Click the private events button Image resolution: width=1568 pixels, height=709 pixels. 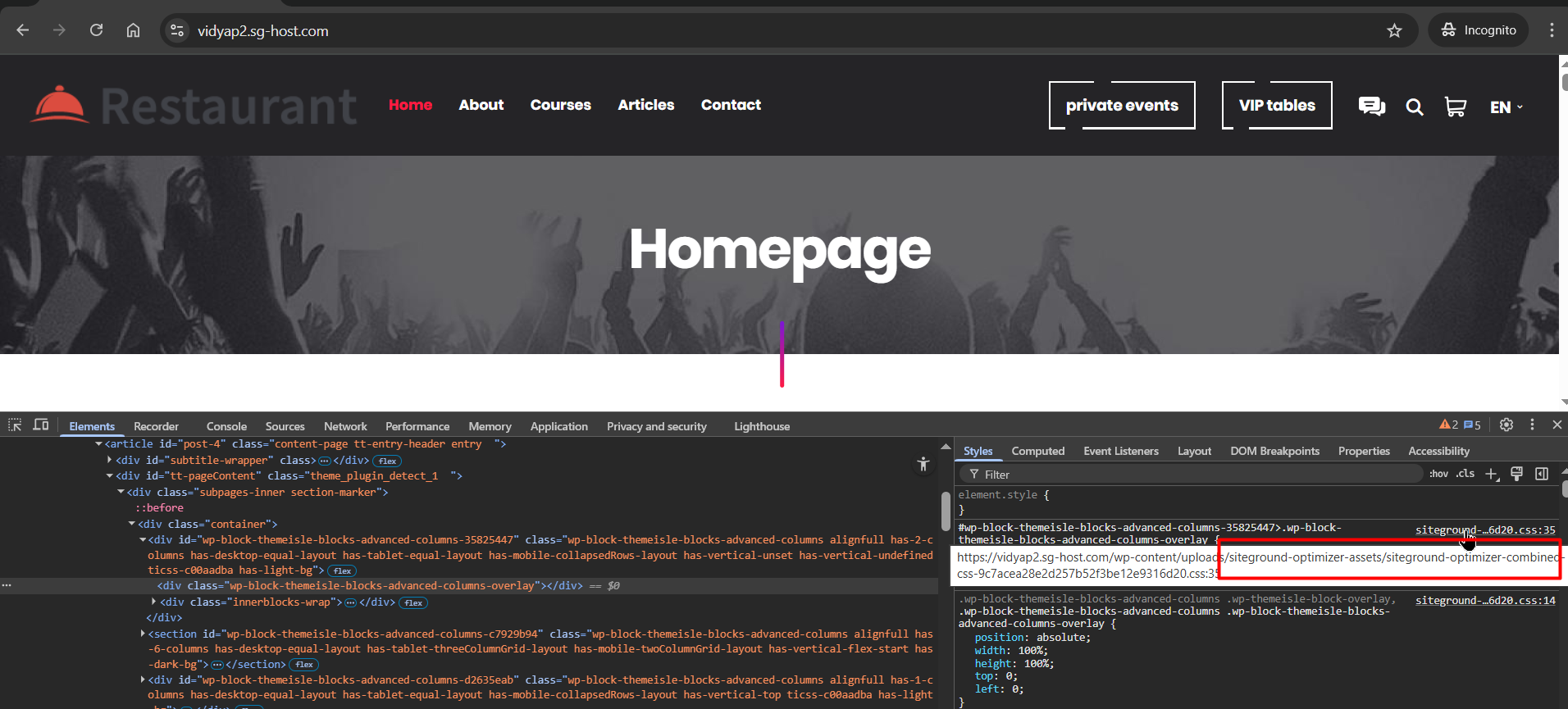1121,105
